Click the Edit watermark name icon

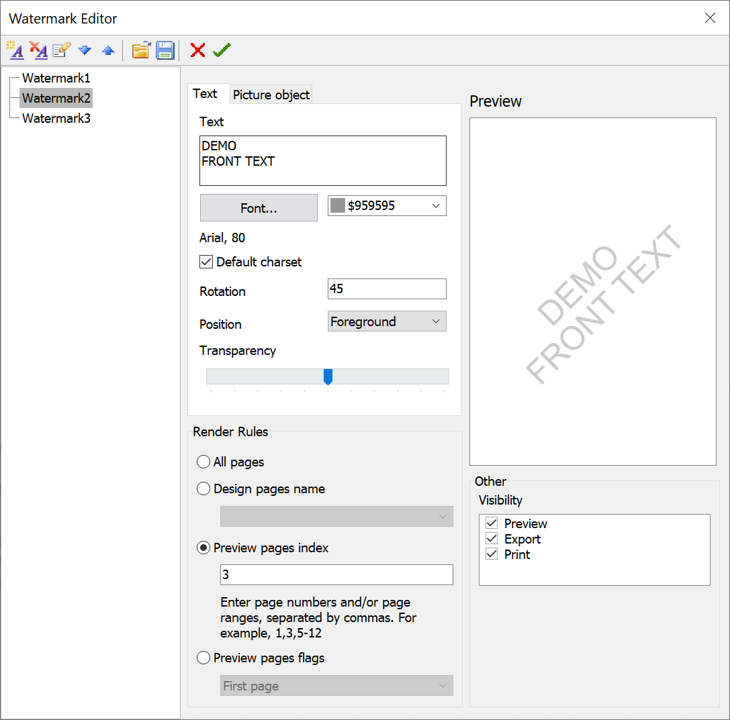pyautogui.click(x=62, y=50)
